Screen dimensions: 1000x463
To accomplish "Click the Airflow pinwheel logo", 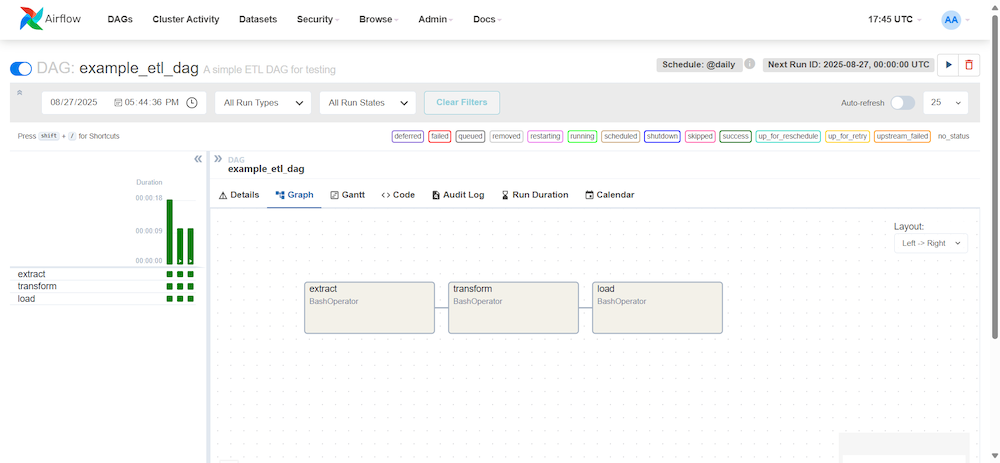I will click(x=31, y=19).
